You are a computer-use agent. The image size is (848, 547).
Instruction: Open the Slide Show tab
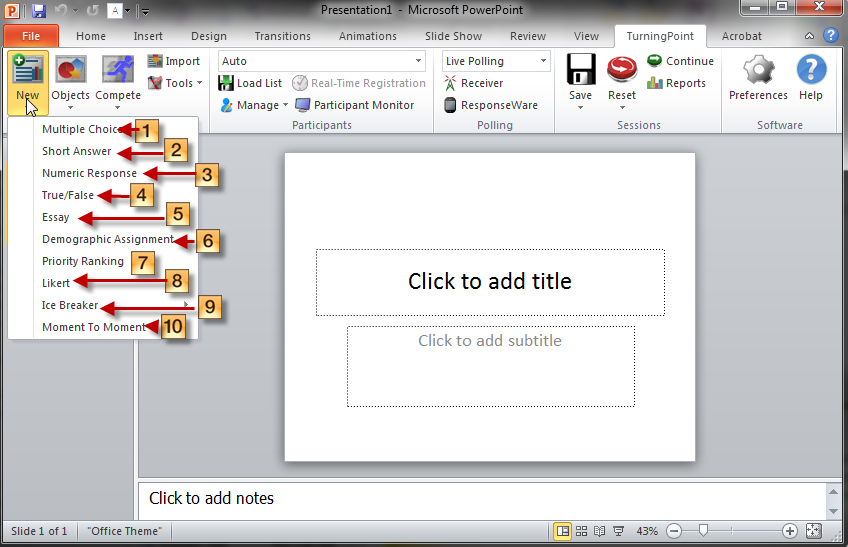pyautogui.click(x=453, y=36)
